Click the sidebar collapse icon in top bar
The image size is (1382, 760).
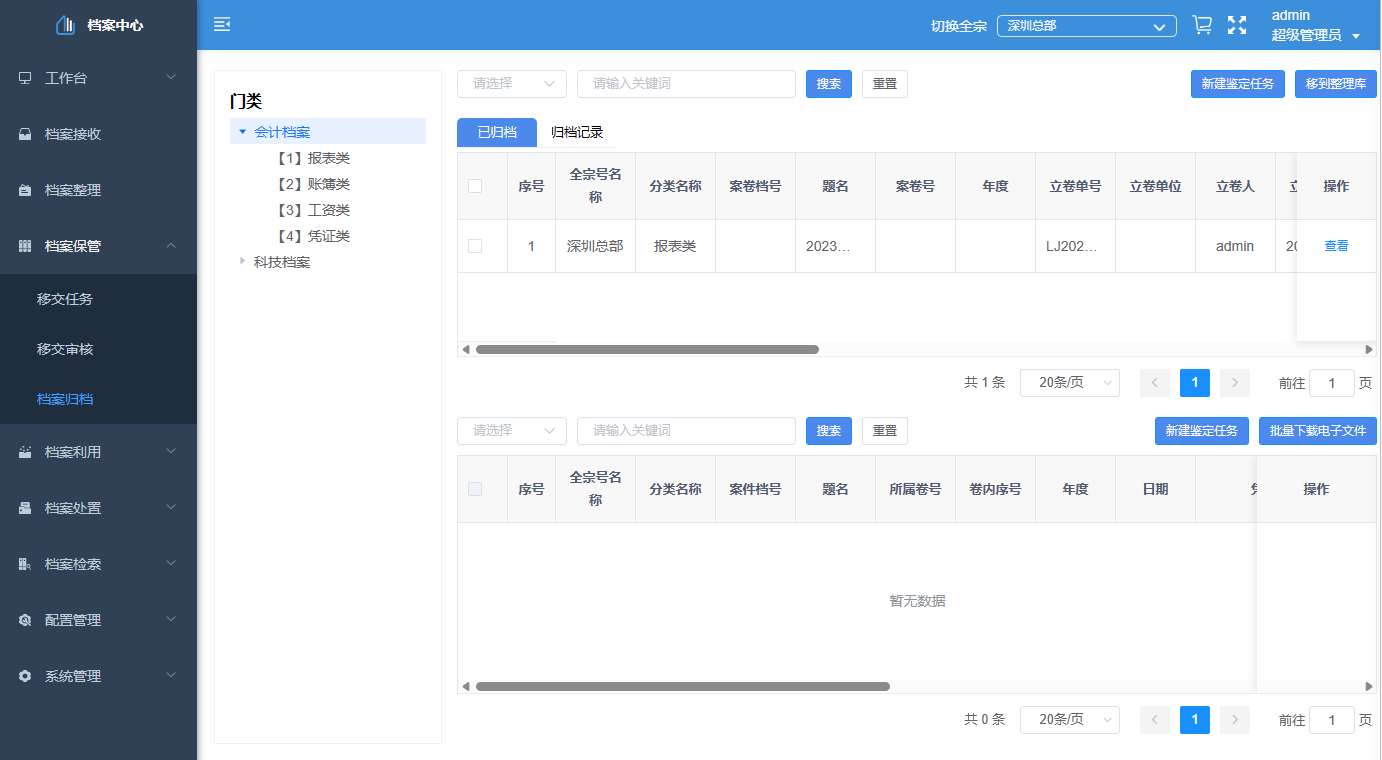221,23
